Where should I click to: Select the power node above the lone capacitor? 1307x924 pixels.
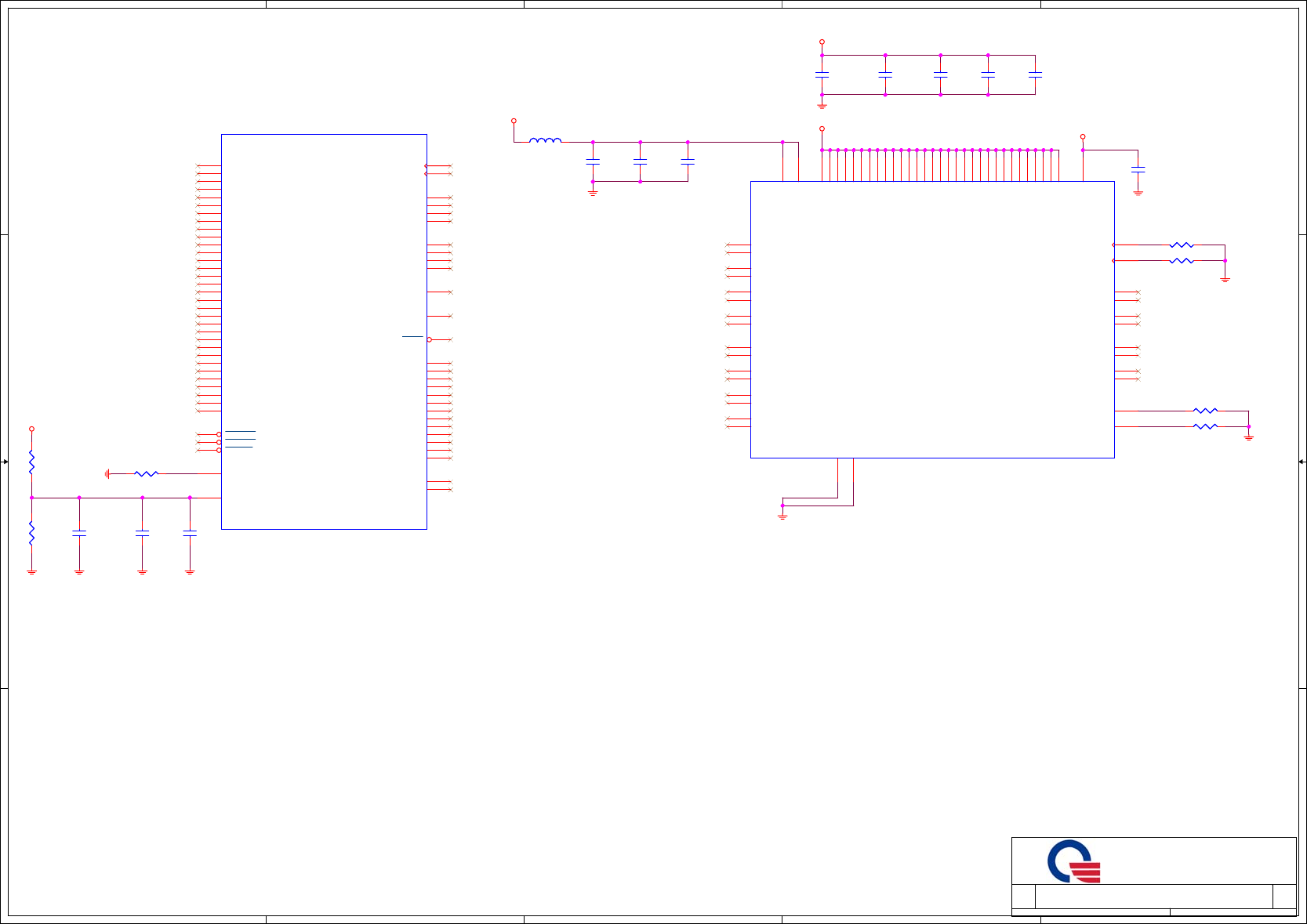point(1083,136)
